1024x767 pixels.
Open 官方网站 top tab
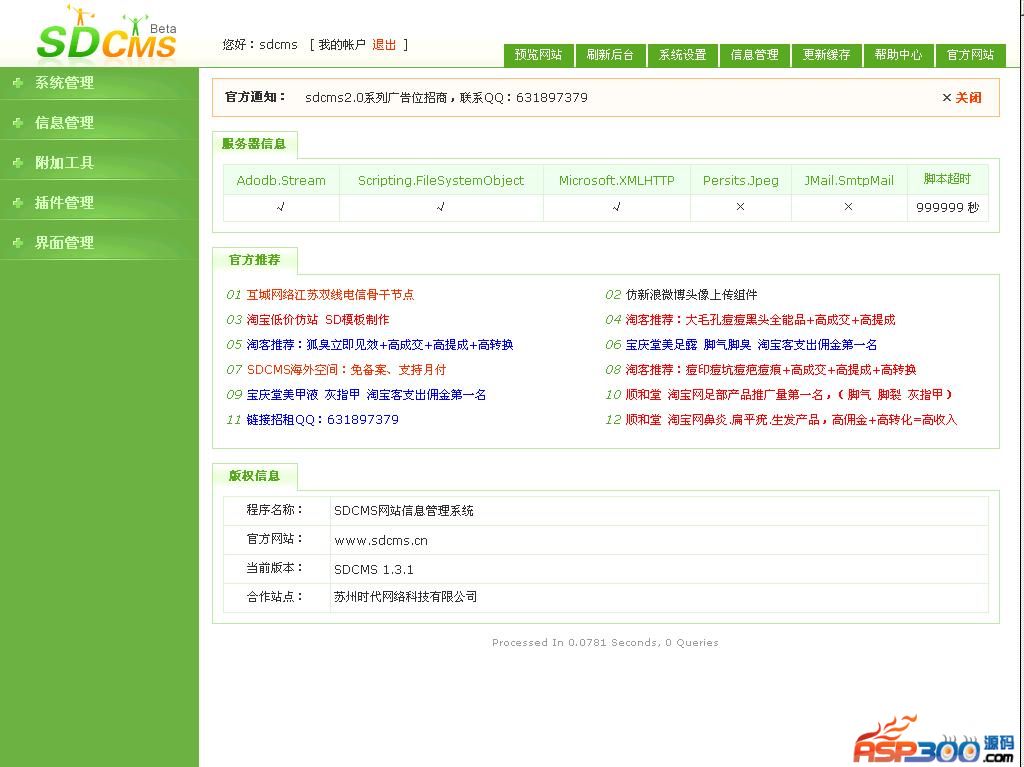coord(970,55)
